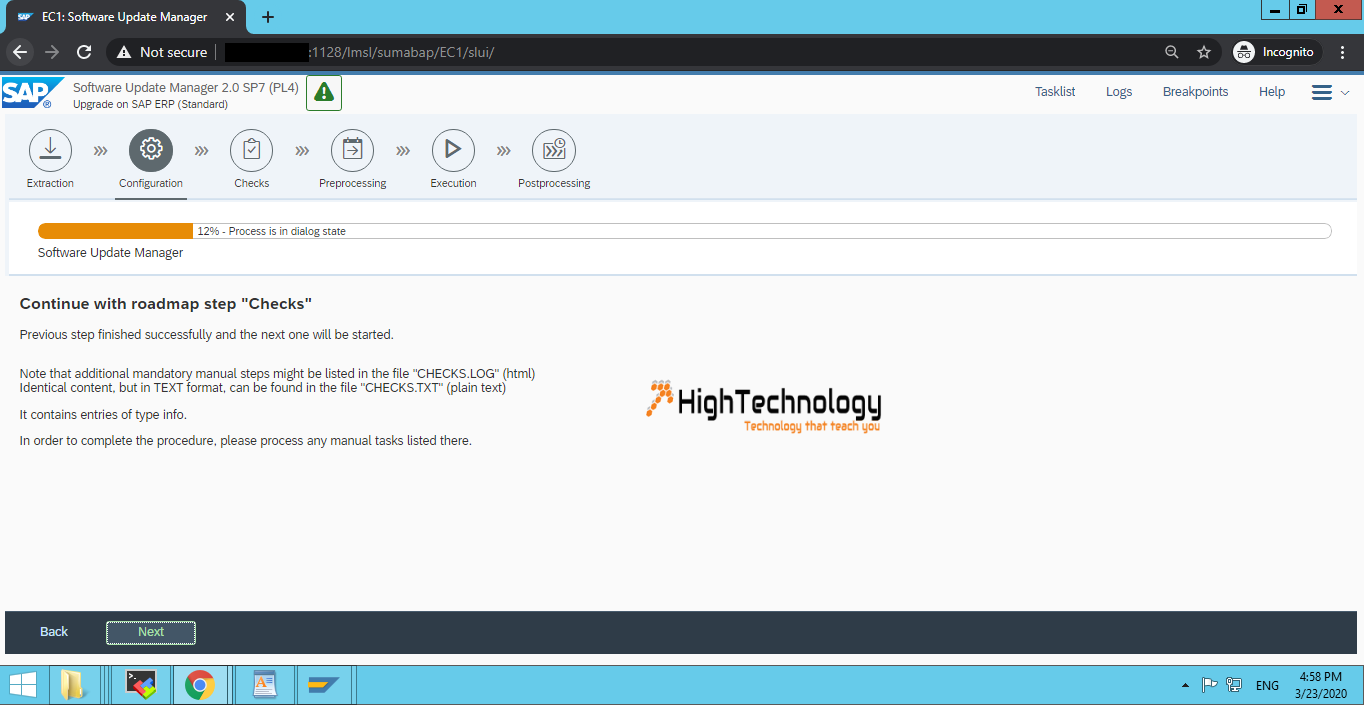Open the green warning triangle notification icon
The width and height of the screenshot is (1364, 705).
324,92
